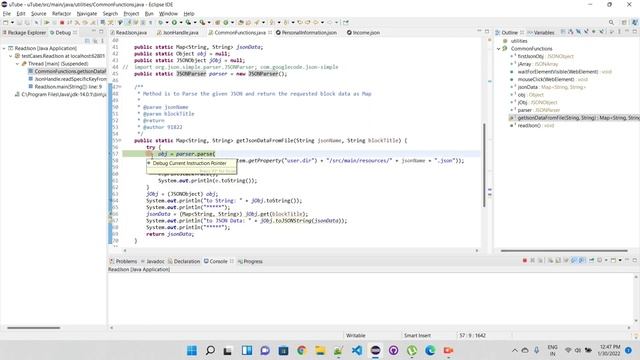The width and height of the screenshot is (640, 360).
Task: Click the Pin Console icon
Action: point(591,260)
